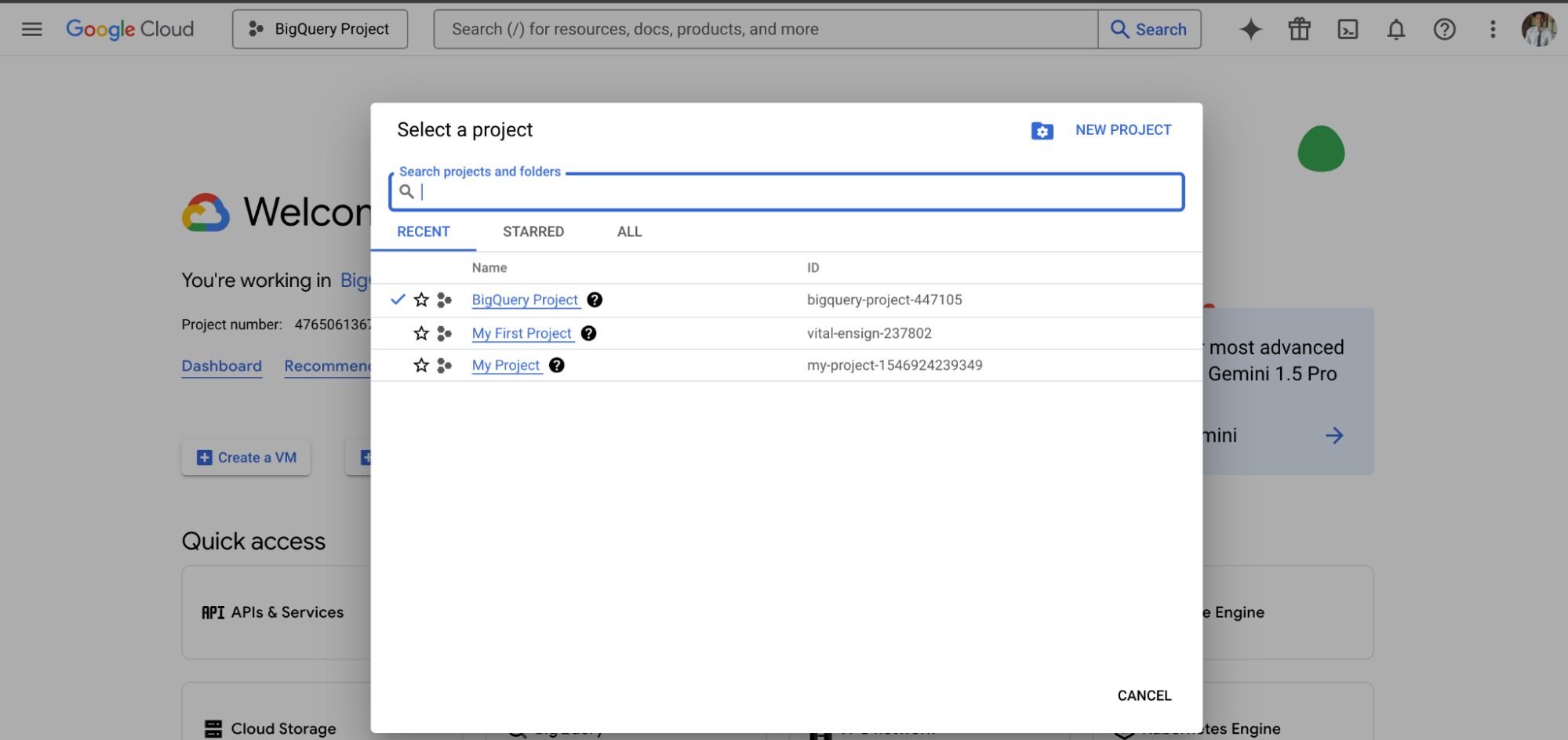
Task: Click the Cloud Storage icon
Action: pyautogui.click(x=213, y=729)
